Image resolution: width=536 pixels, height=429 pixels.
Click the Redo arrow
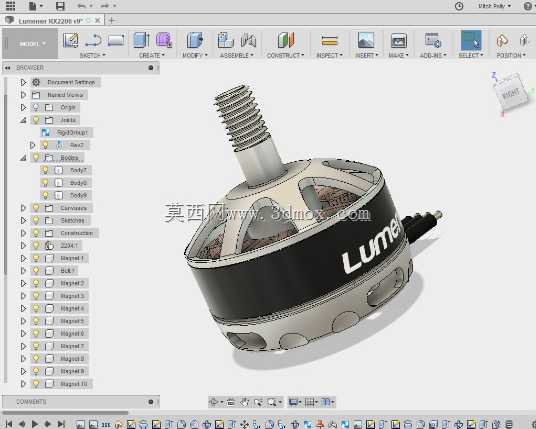(105, 6)
